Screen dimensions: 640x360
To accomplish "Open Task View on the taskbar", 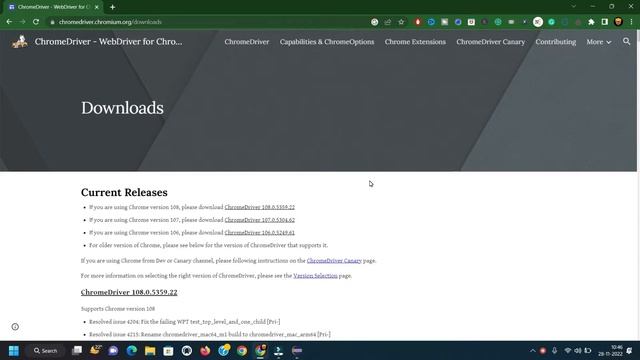I will tap(77, 351).
